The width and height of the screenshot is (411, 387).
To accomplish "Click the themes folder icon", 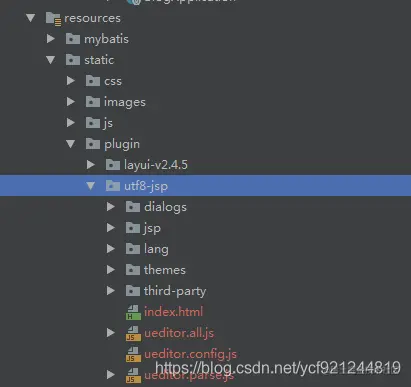I will [x=133, y=270].
